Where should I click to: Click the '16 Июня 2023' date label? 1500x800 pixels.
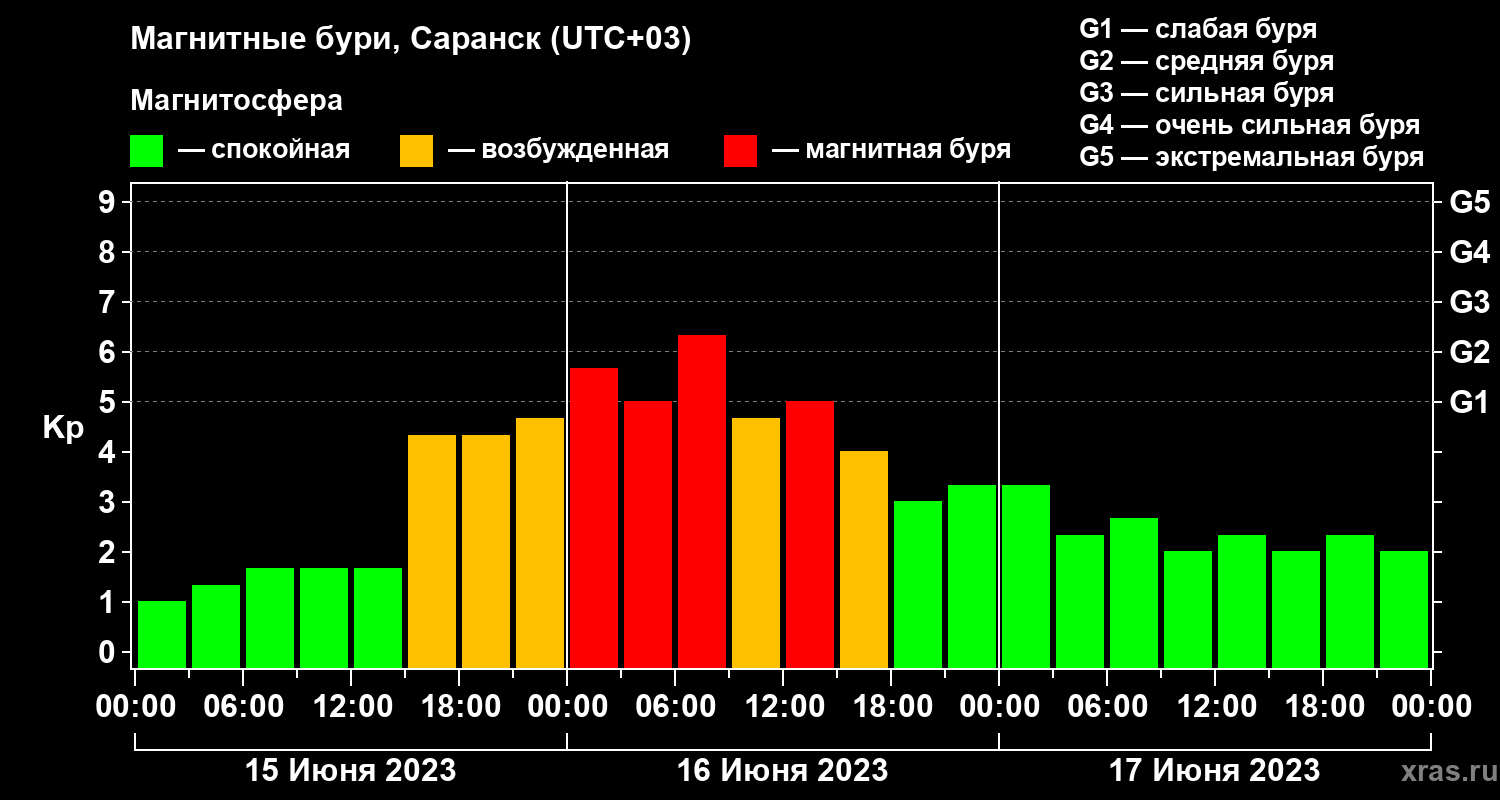[783, 771]
